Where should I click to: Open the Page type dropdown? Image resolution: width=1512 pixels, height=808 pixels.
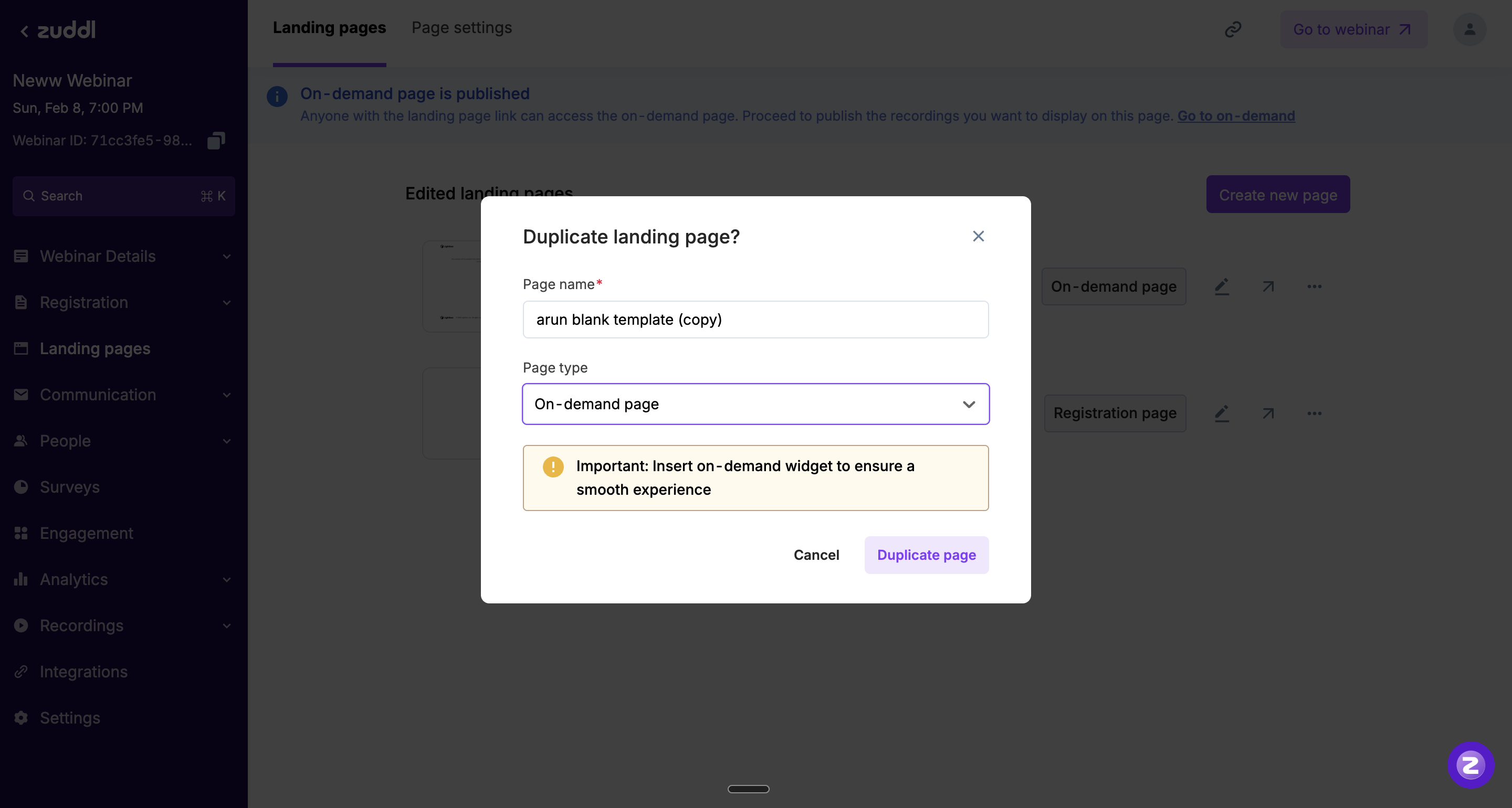(755, 405)
